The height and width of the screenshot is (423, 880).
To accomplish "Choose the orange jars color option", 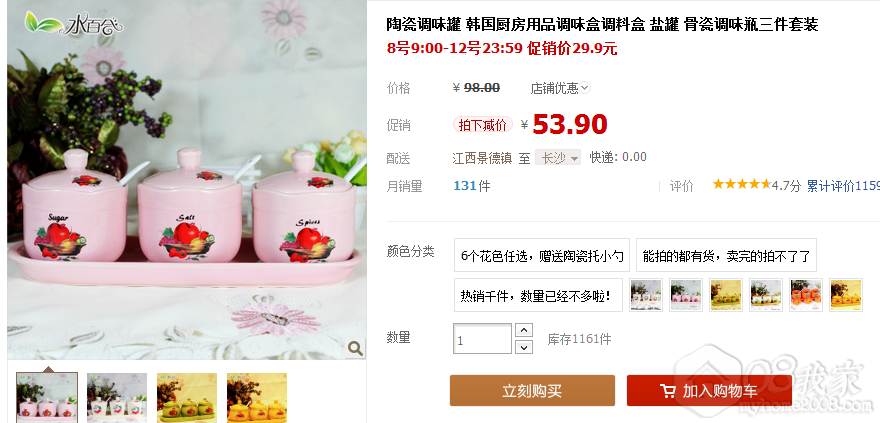I will 806,295.
